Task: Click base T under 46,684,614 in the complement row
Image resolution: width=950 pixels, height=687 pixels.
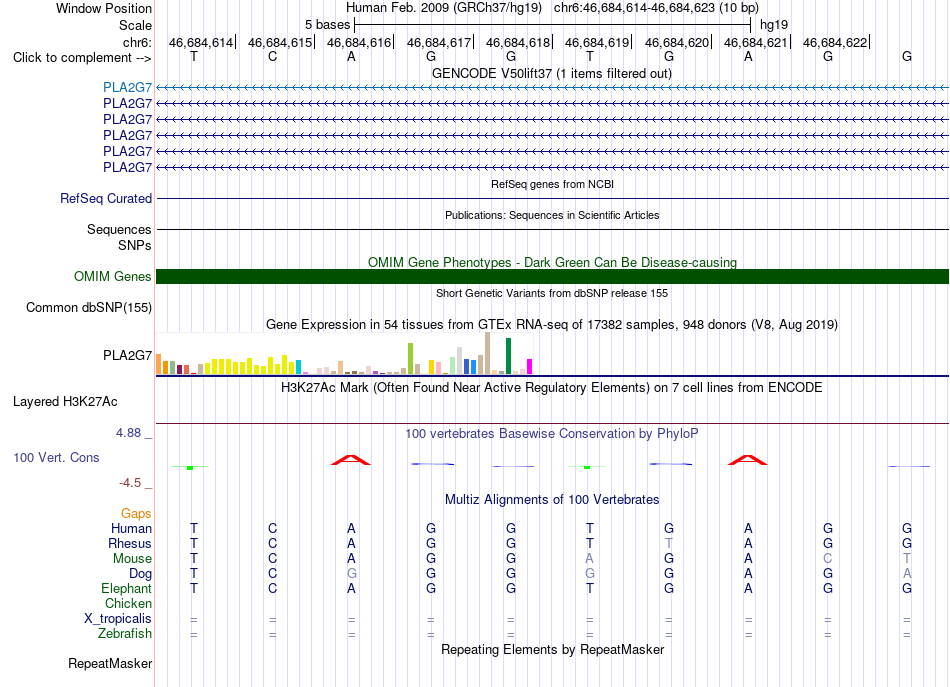Action: point(194,57)
